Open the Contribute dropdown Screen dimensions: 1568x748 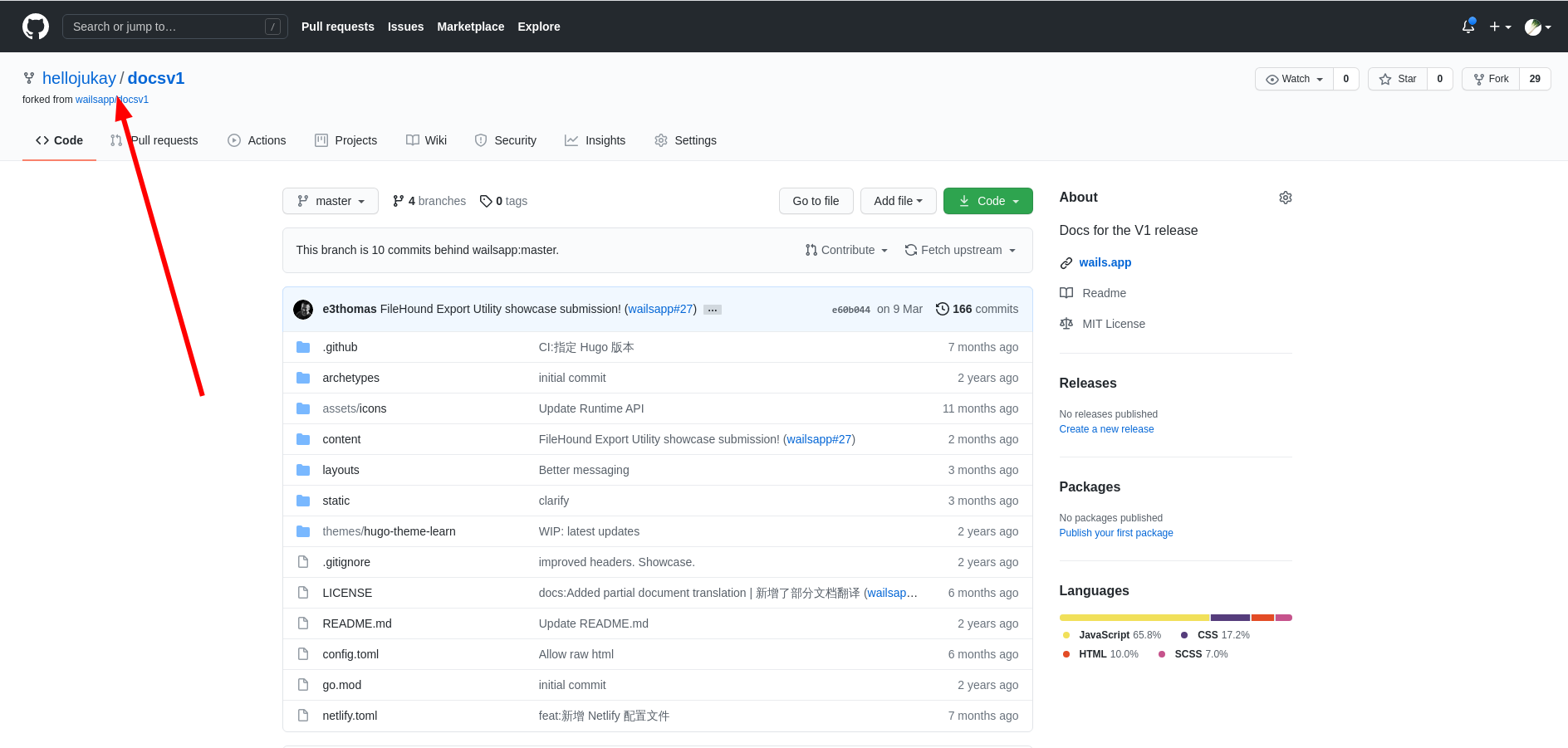846,250
